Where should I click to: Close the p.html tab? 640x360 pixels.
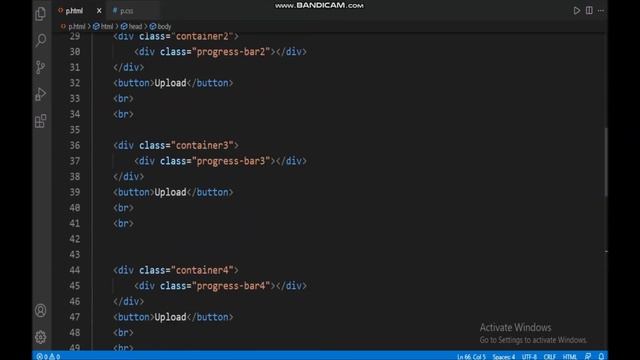[99, 11]
